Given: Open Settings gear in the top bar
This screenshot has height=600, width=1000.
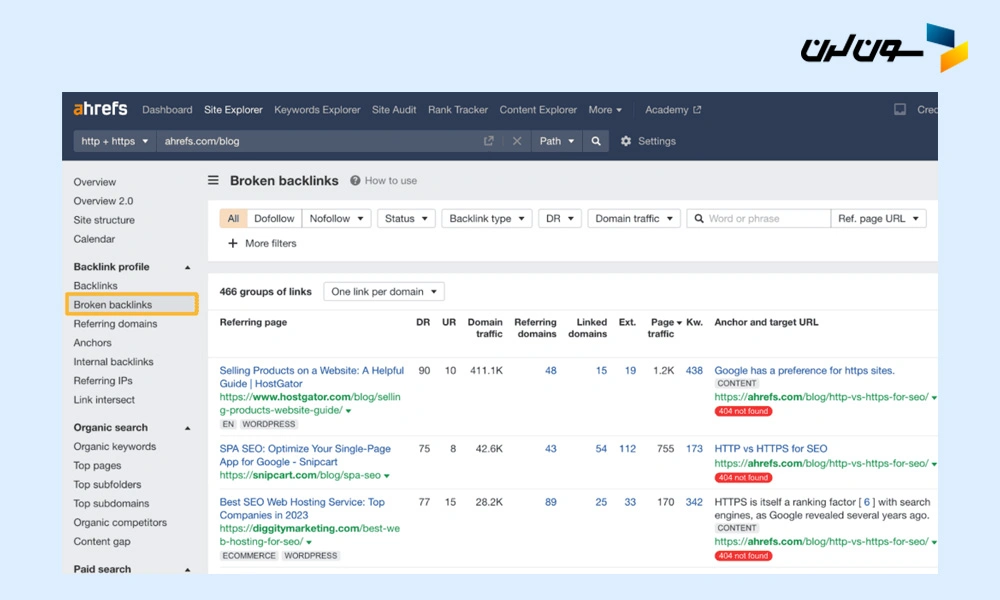Looking at the screenshot, I should click(627, 141).
